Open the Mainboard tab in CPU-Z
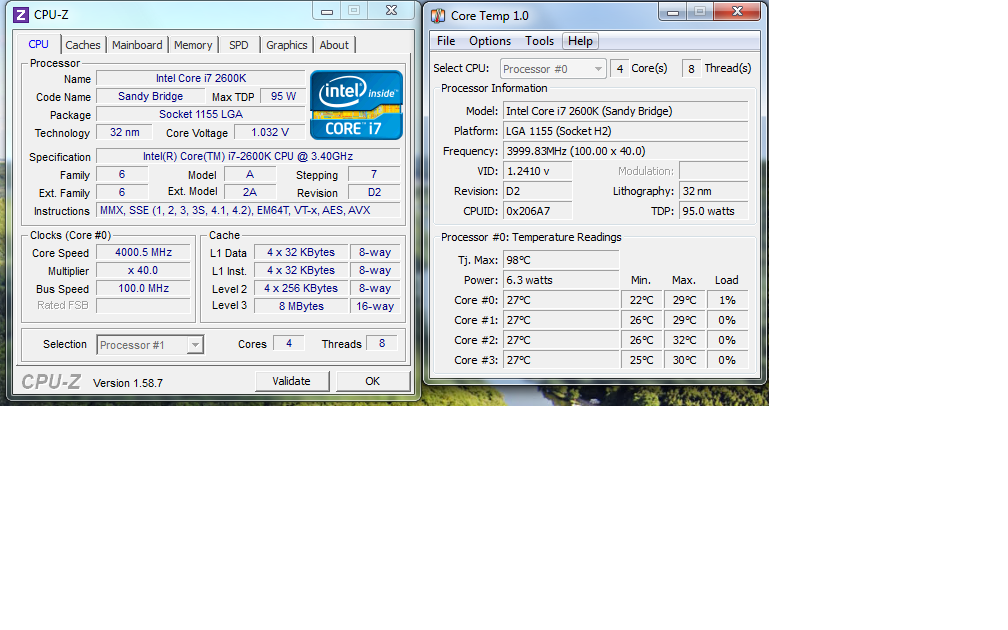 (137, 45)
